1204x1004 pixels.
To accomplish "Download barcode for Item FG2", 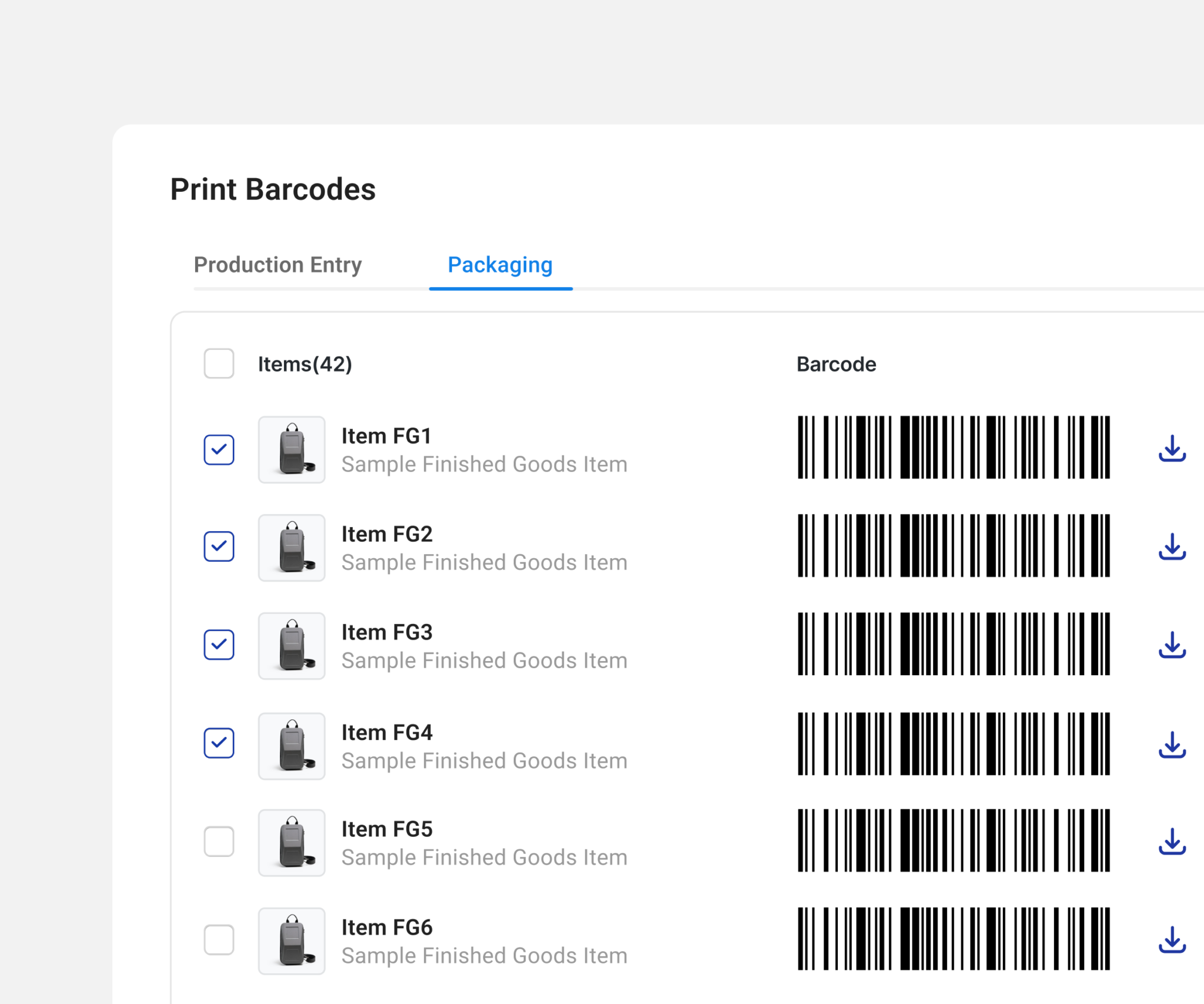I will coord(1172,547).
